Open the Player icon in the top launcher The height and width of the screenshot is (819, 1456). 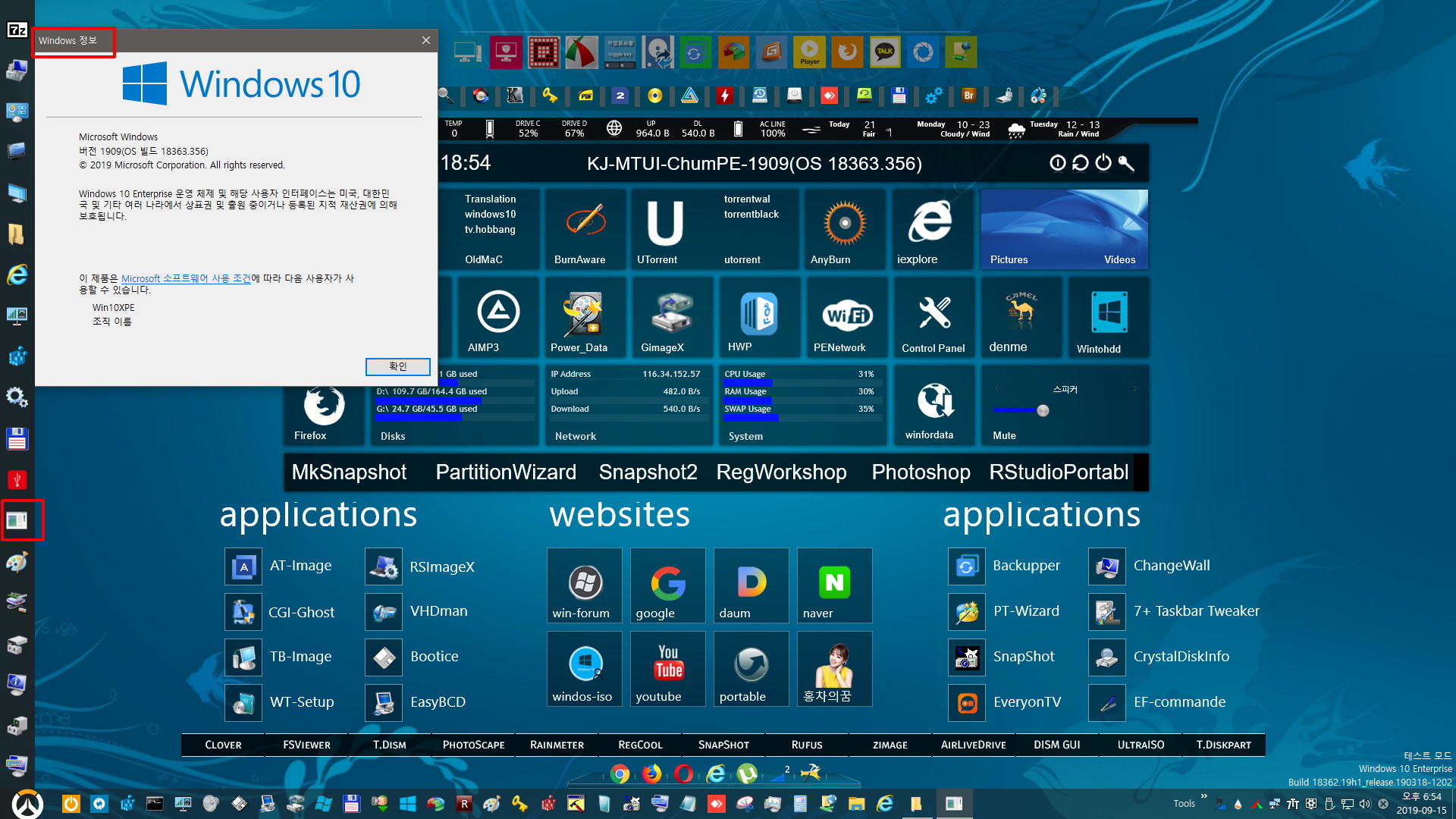click(x=809, y=52)
